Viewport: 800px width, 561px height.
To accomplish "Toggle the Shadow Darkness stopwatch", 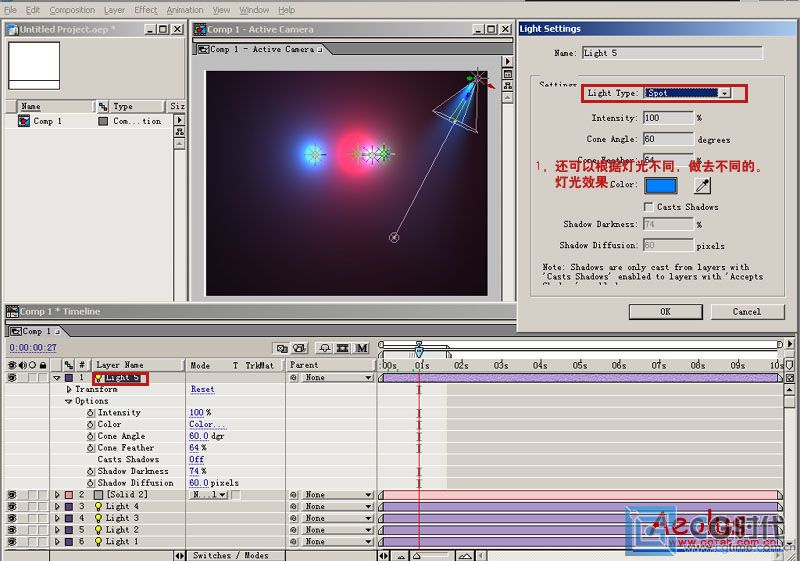I will pyautogui.click(x=90, y=471).
